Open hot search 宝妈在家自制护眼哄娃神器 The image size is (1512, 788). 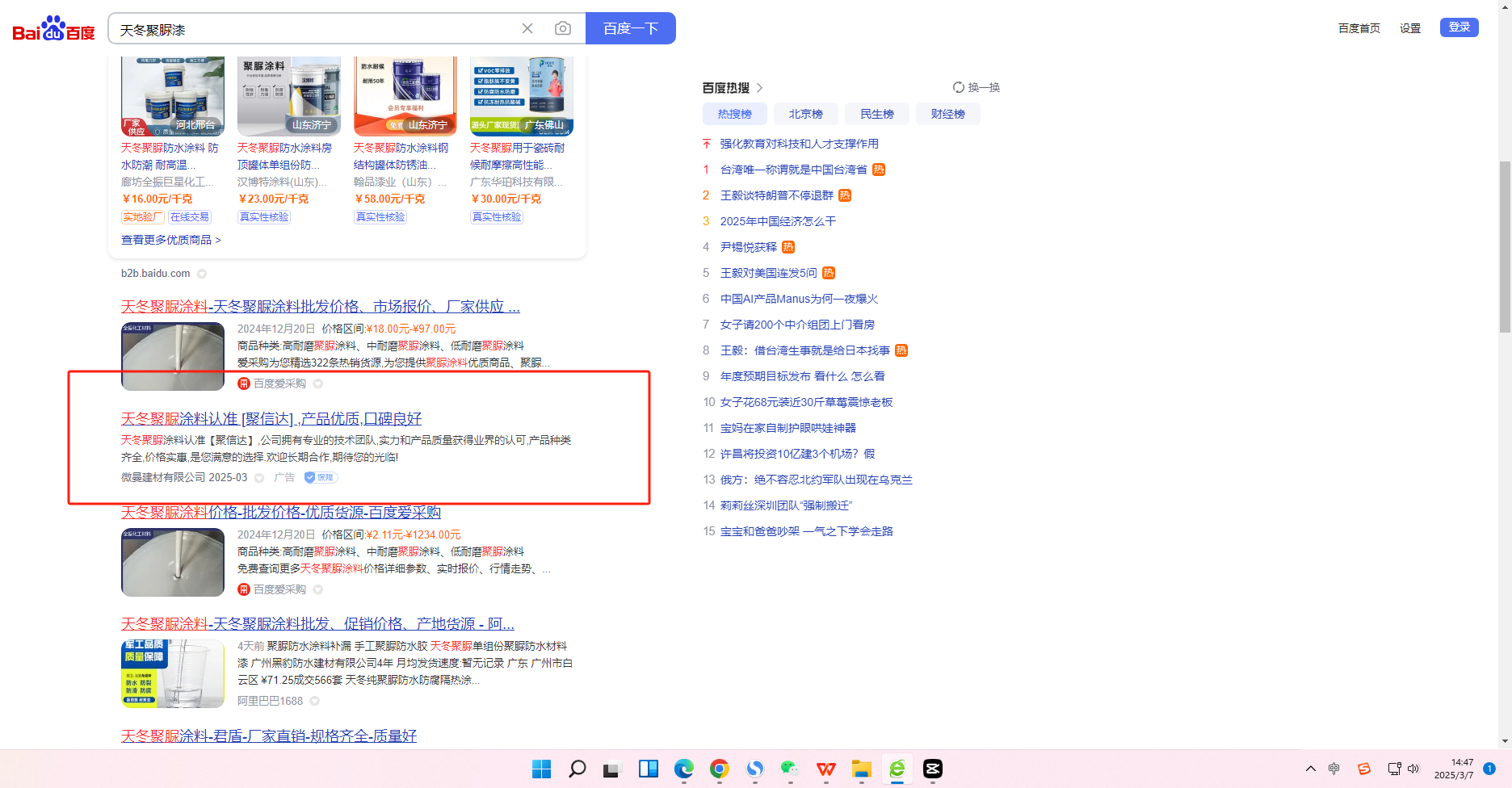[x=788, y=428]
